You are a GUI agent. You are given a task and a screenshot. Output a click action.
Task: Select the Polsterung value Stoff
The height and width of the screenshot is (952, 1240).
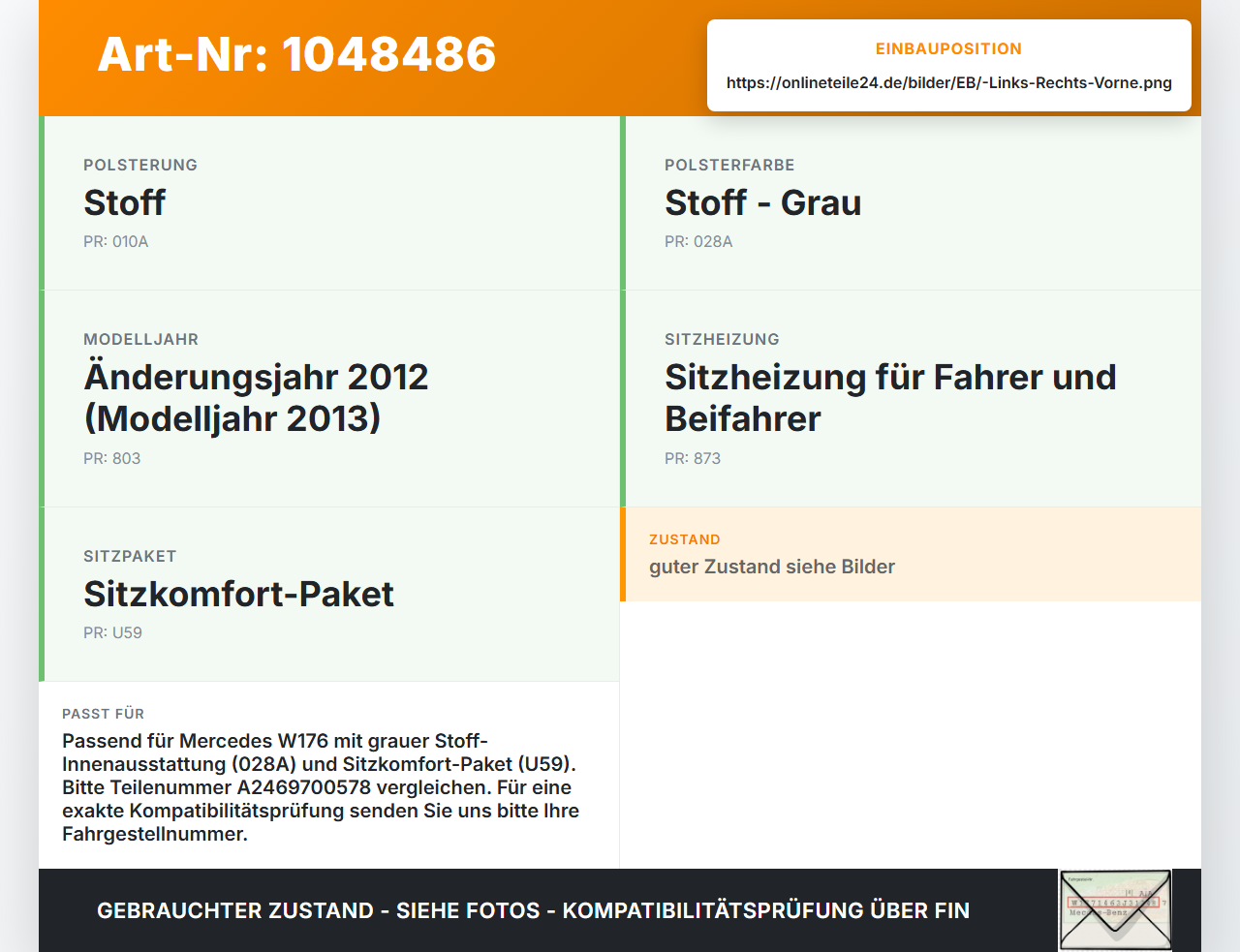124,202
